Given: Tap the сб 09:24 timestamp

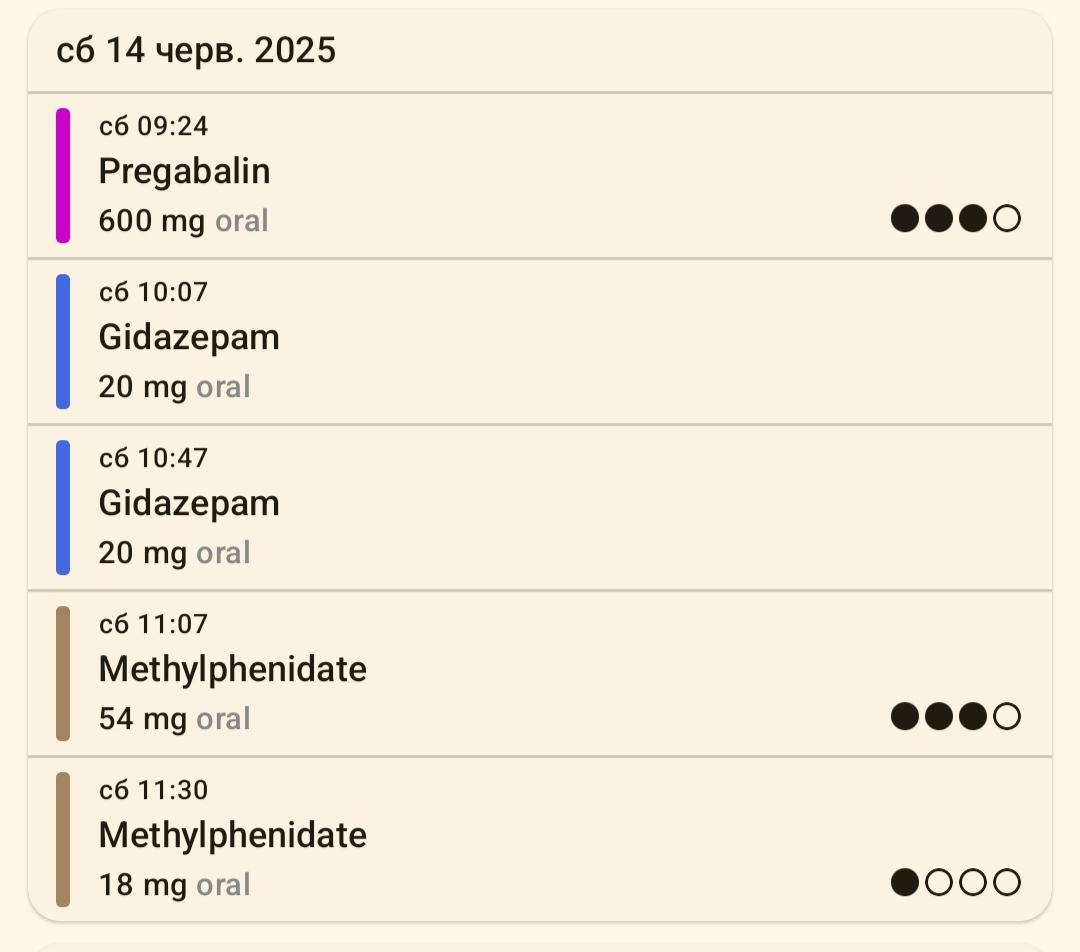Looking at the screenshot, I should pyautogui.click(x=153, y=126).
